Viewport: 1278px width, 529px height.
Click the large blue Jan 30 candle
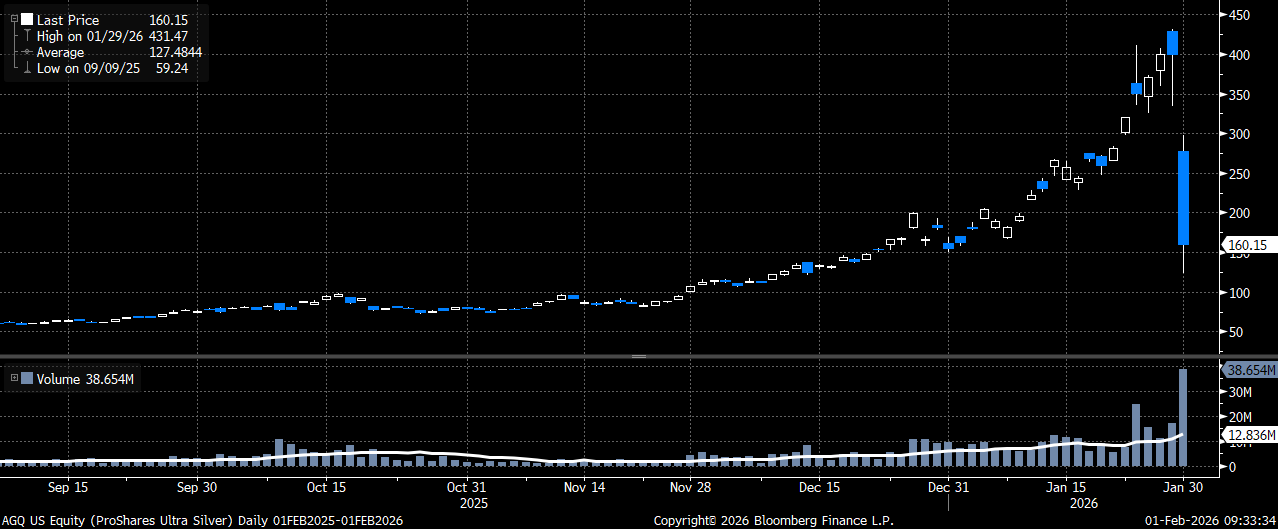tap(1183, 198)
